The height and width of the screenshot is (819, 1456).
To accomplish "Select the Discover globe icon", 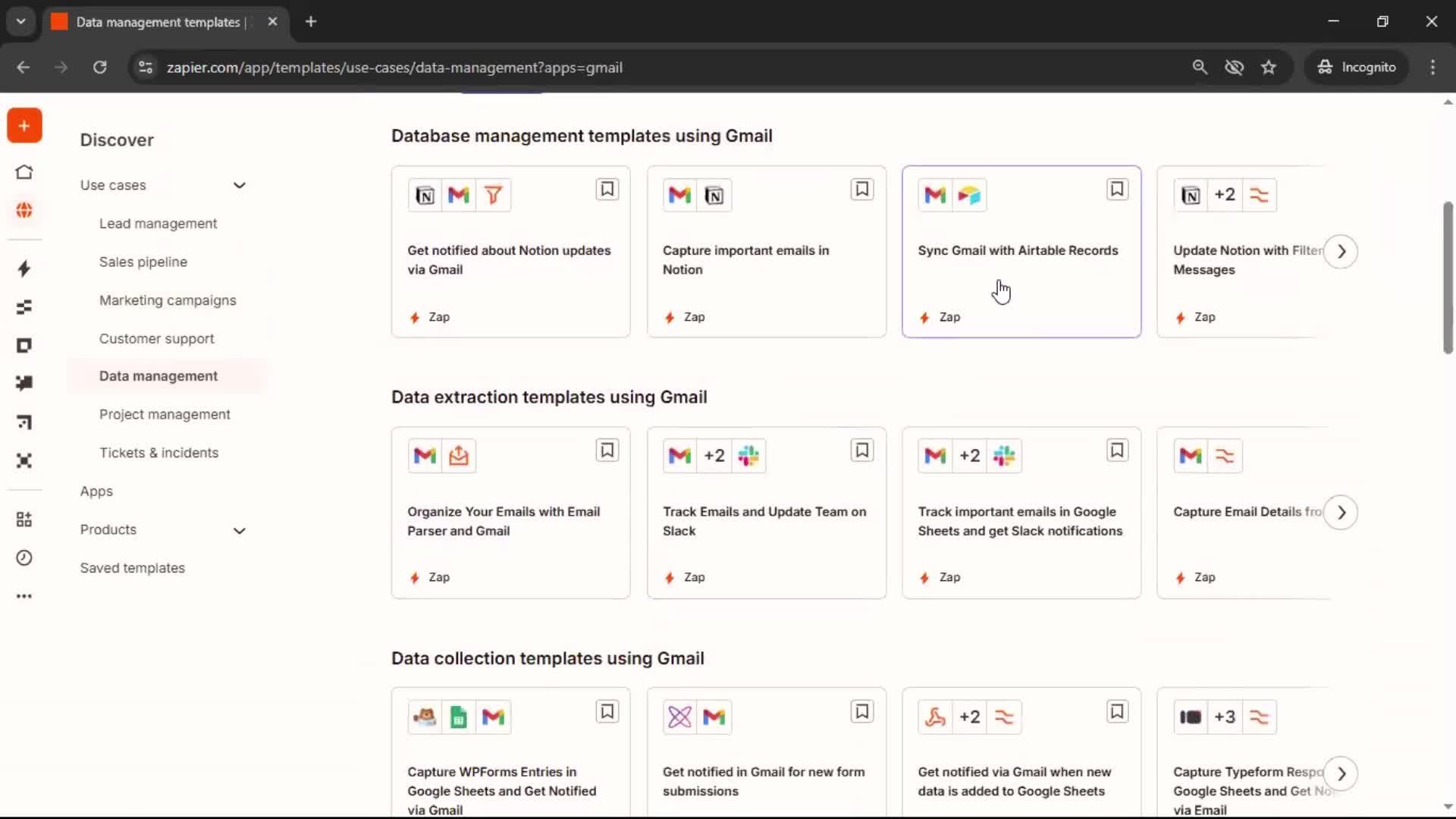I will click(x=24, y=210).
